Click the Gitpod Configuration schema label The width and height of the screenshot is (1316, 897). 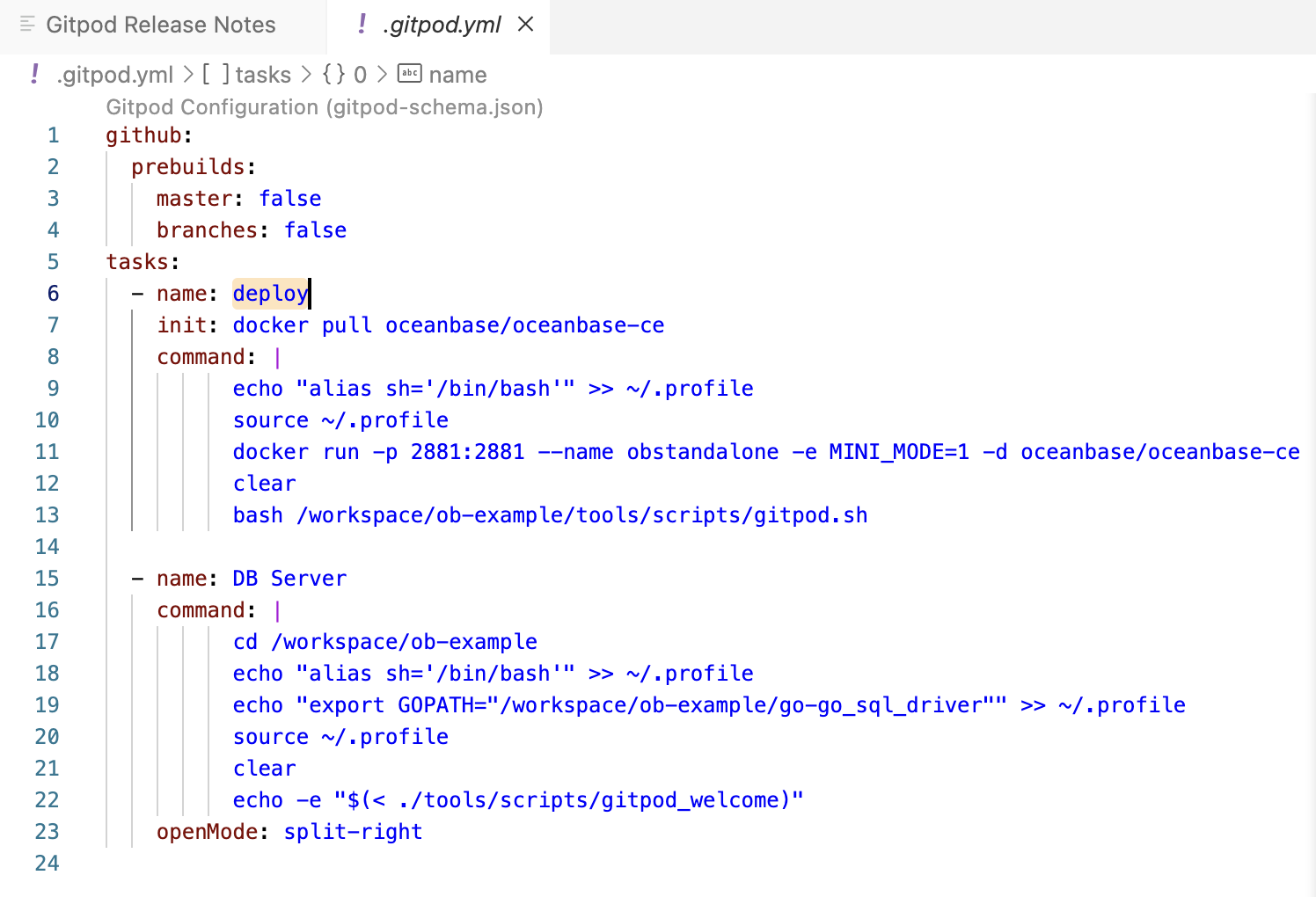[324, 107]
